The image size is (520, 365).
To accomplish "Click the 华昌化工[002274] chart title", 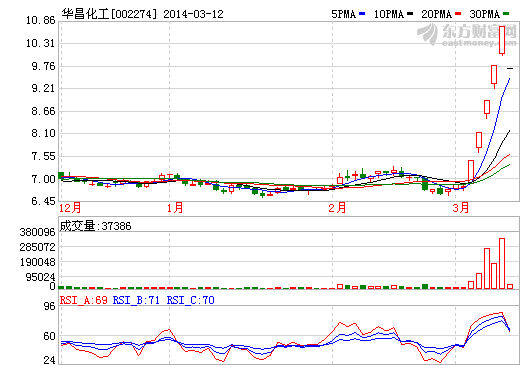I will pos(109,14).
